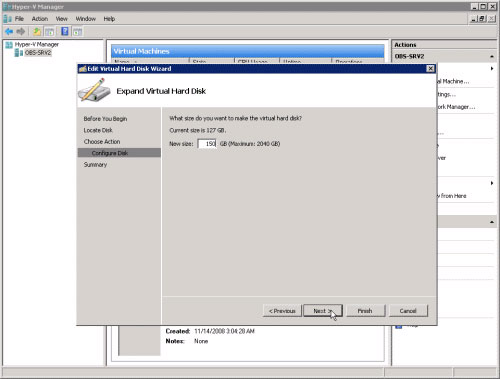Collapse the OBS-SRV2 actions section arrow
Screen dimensions: 500x379
pyautogui.click(x=492, y=56)
